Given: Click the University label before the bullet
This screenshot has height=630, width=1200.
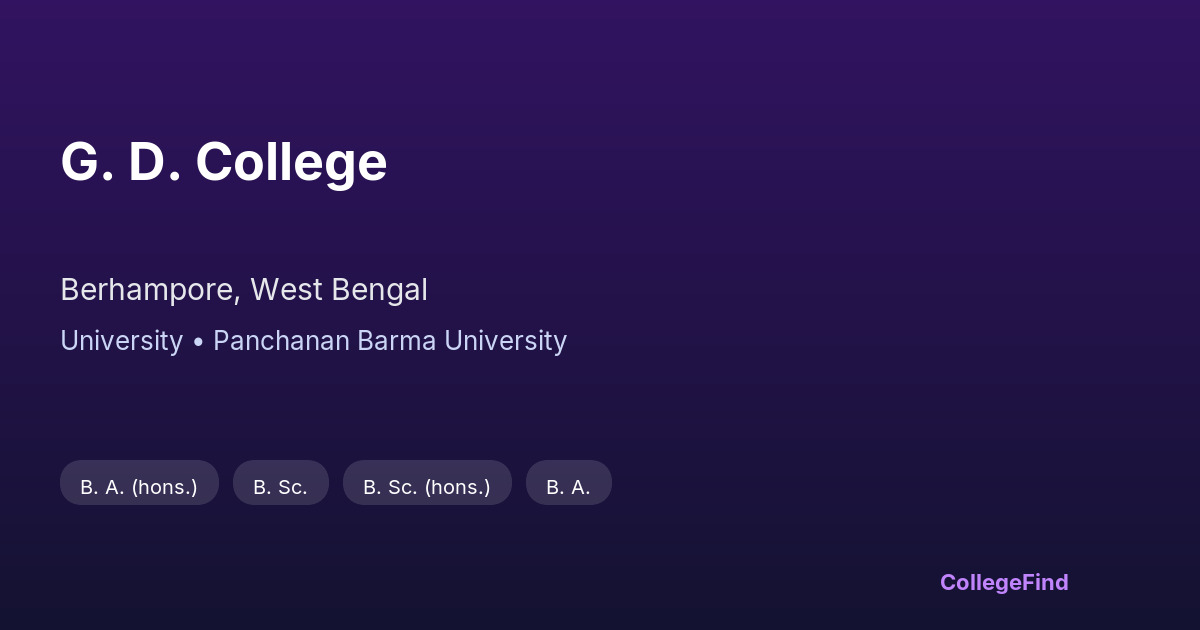Looking at the screenshot, I should [x=121, y=341].
